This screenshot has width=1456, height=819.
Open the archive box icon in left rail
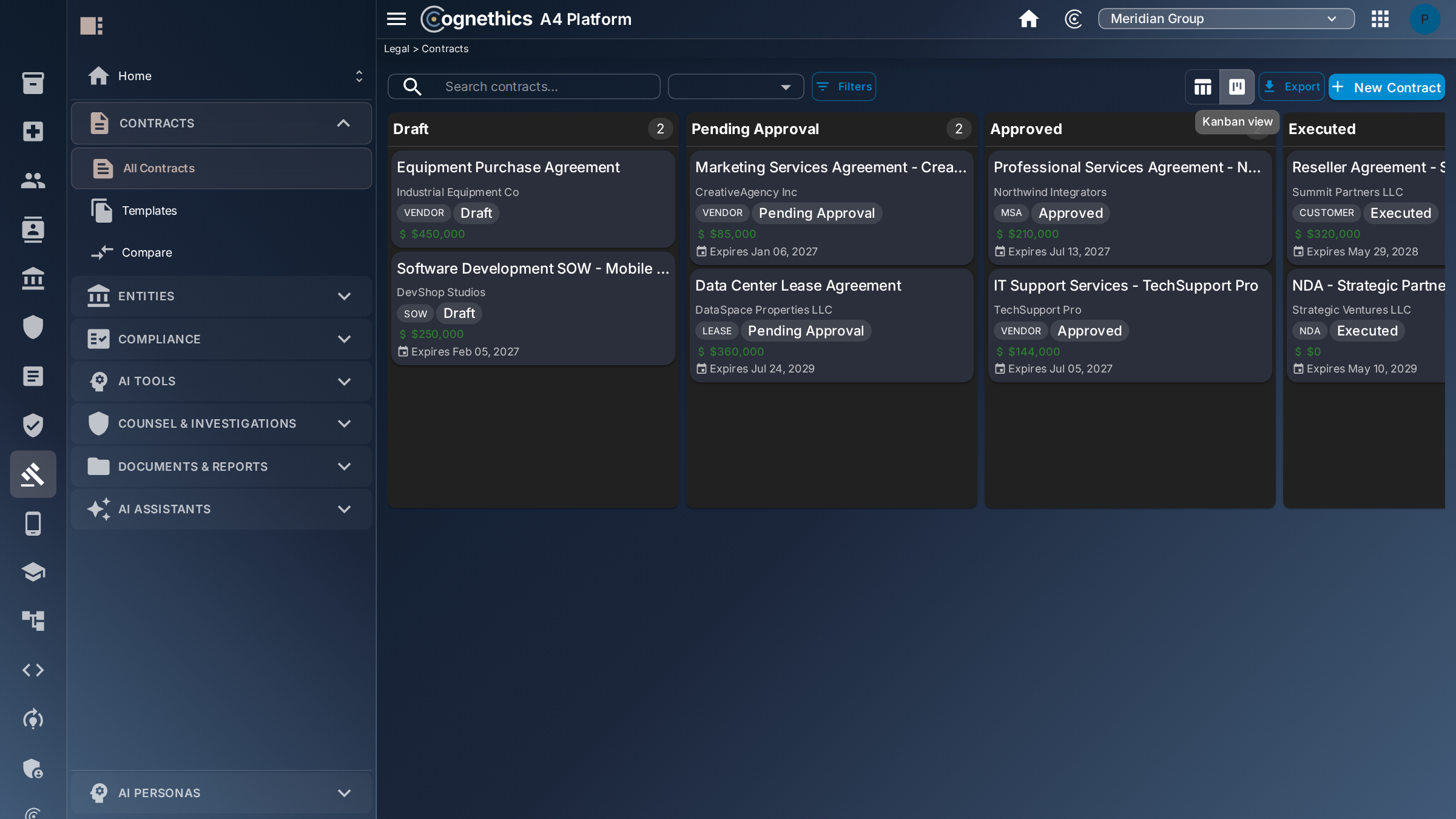(33, 83)
